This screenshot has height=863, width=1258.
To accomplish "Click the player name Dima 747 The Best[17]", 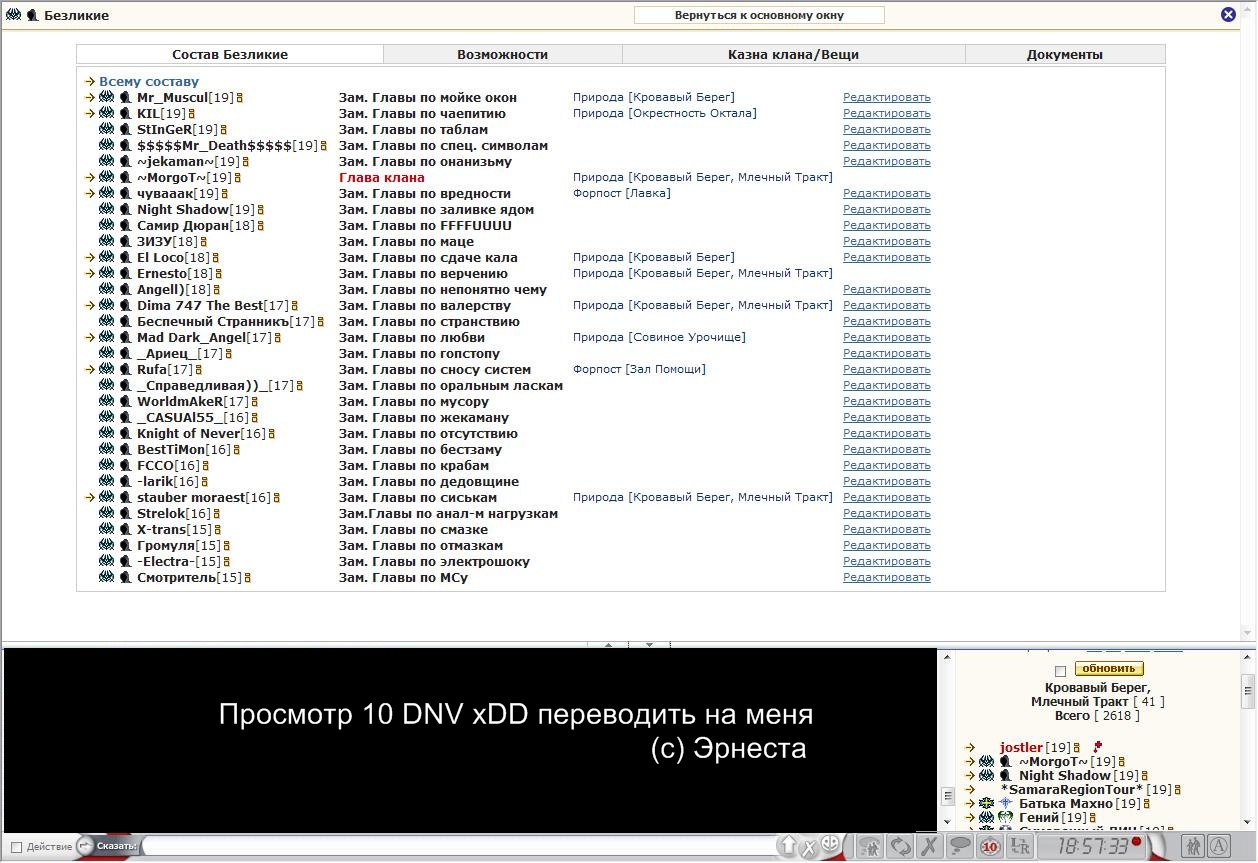I will coord(213,306).
